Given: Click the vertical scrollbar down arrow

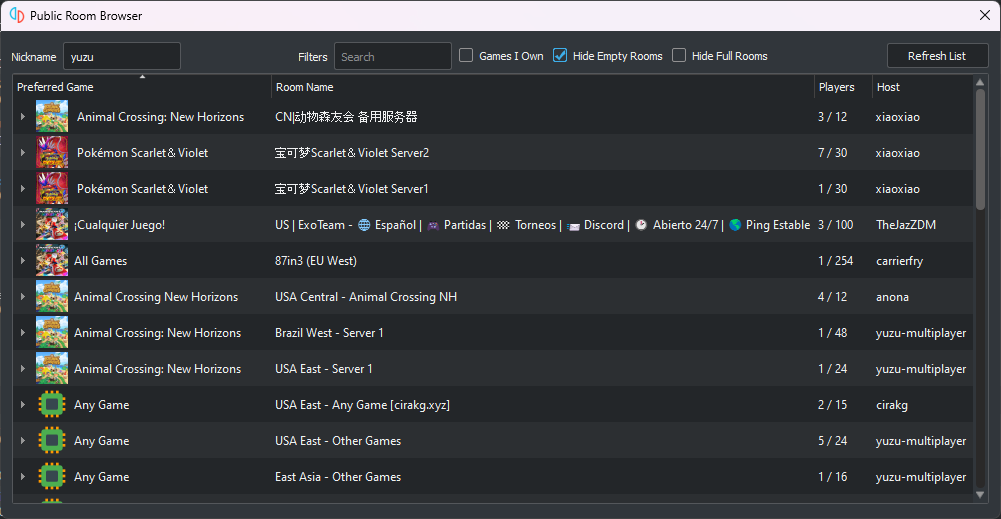Looking at the screenshot, I should (980, 495).
